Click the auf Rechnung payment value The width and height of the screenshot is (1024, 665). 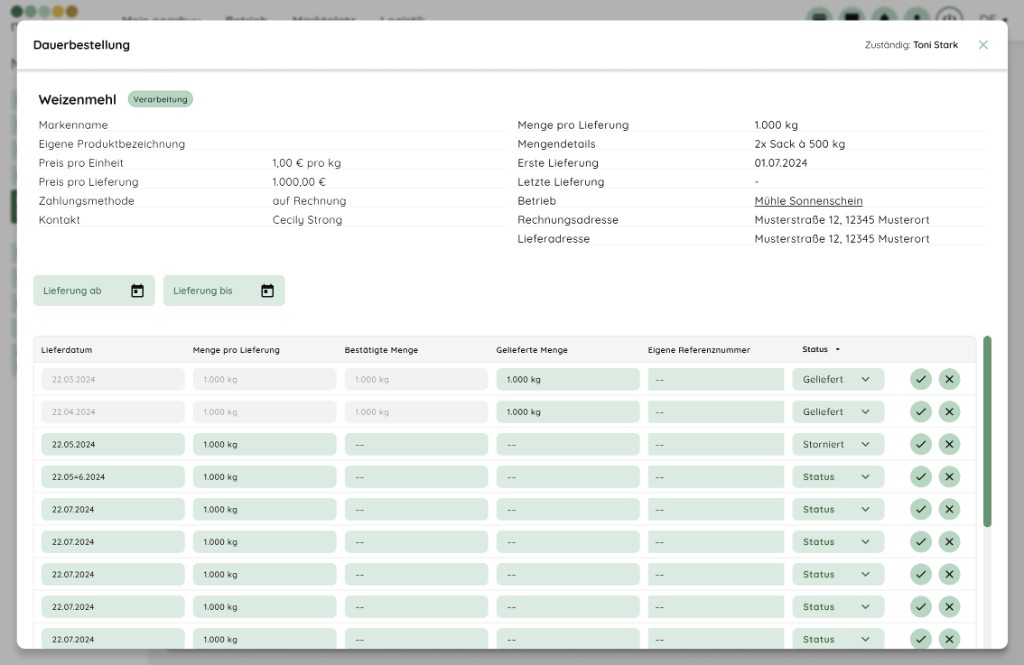click(x=309, y=201)
